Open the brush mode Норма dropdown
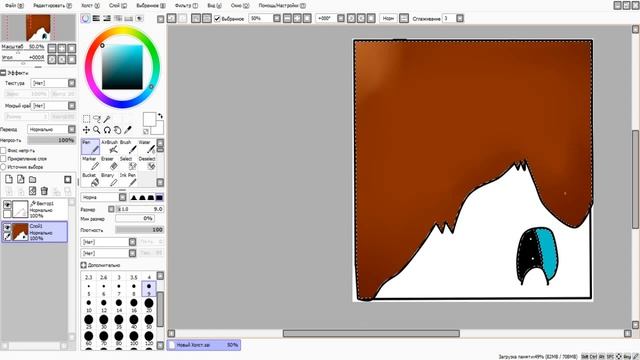This screenshot has width=640, height=360. [104, 197]
